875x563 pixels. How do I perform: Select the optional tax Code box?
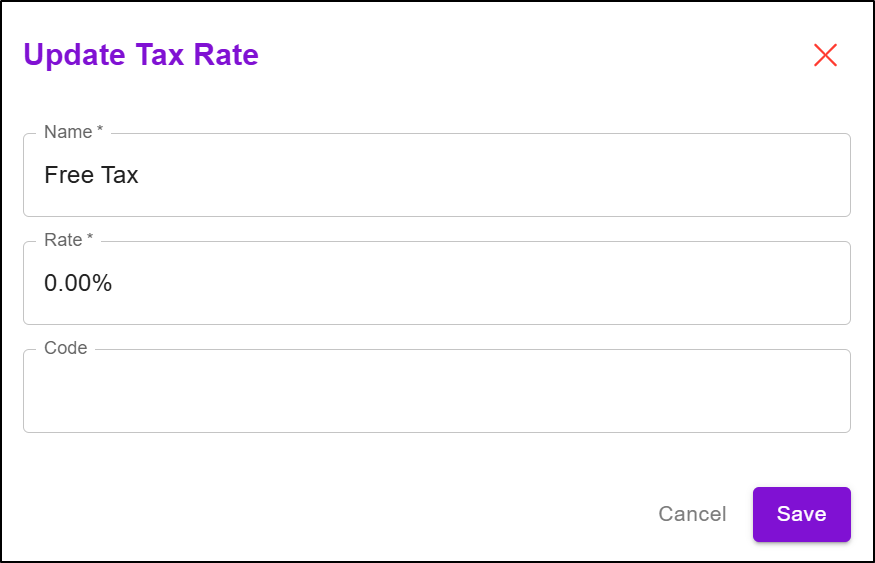click(x=436, y=391)
